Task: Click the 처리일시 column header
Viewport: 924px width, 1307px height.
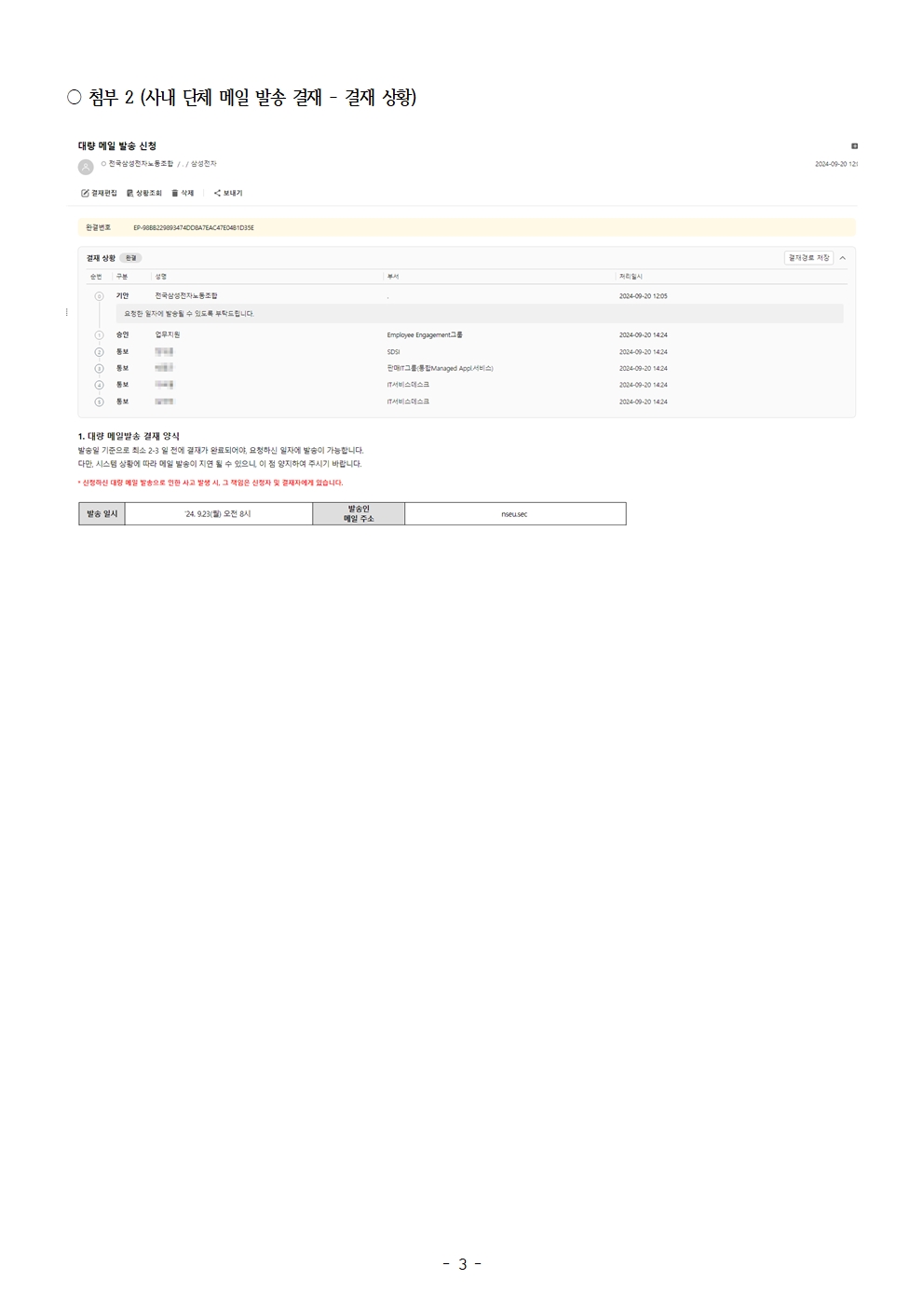Action: [631, 277]
